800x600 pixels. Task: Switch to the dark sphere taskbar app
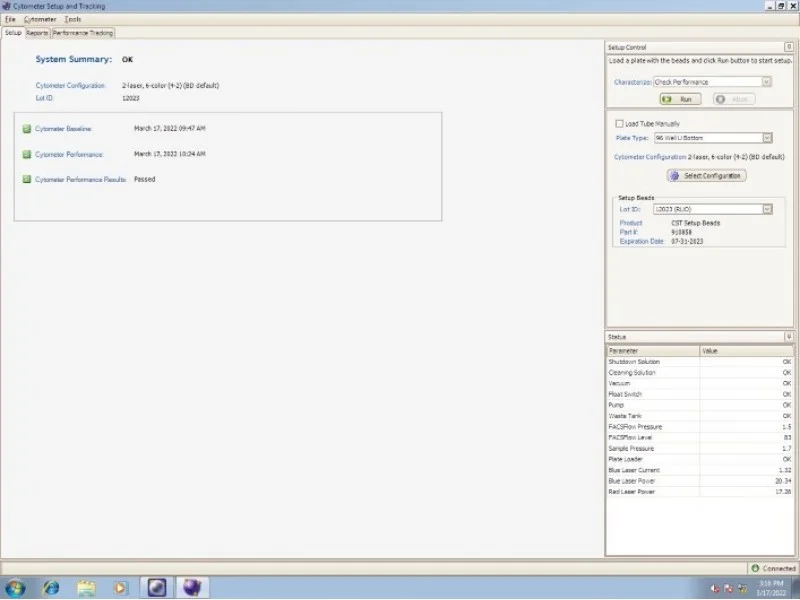157,587
